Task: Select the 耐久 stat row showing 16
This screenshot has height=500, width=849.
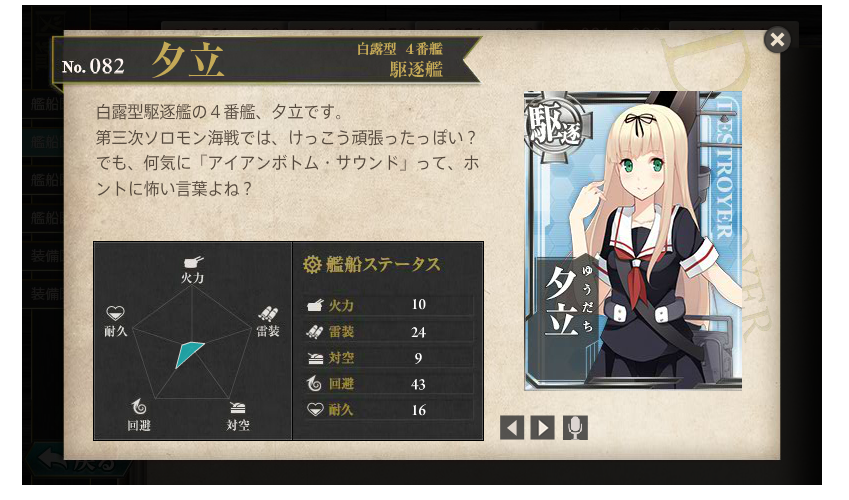Action: coord(389,410)
